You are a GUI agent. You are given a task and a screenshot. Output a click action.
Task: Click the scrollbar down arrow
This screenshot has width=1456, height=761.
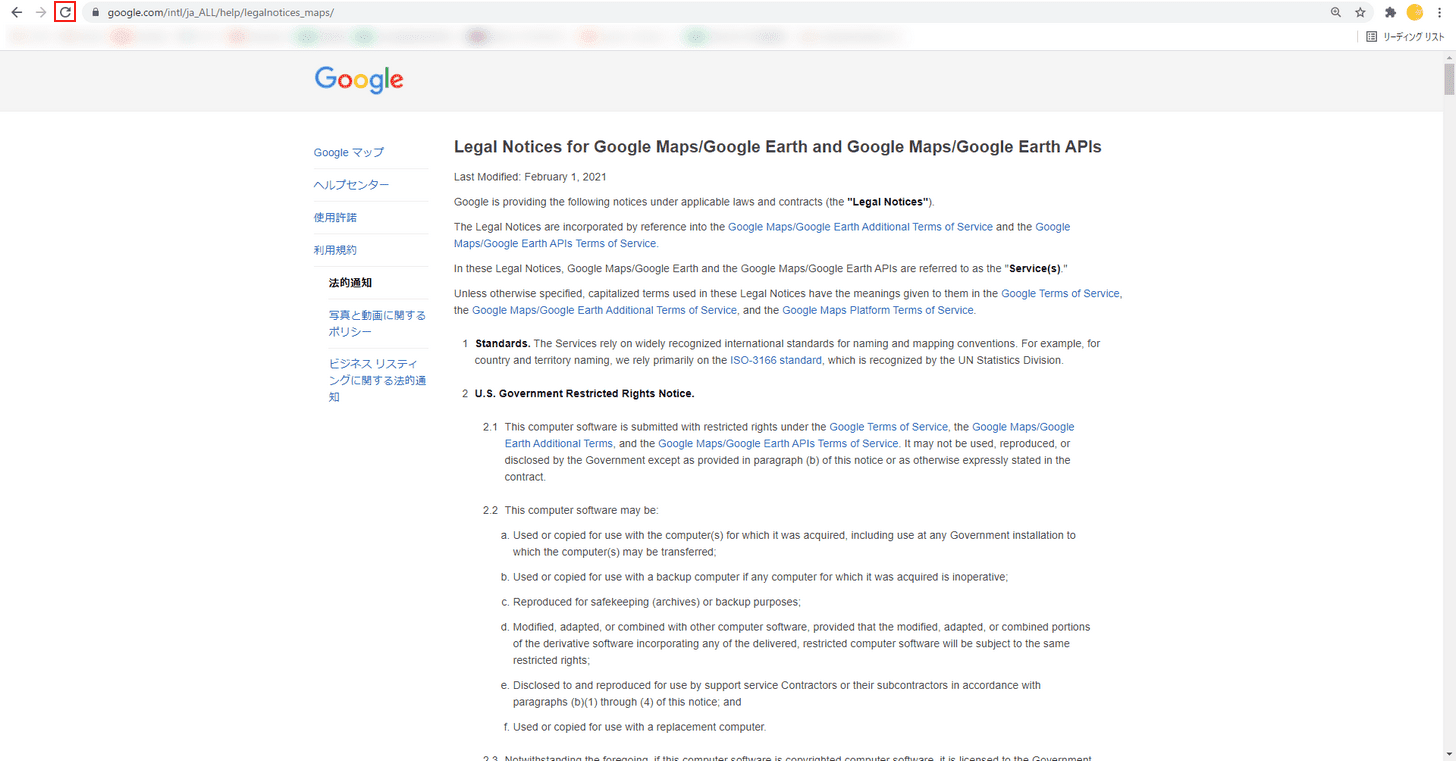[1449, 754]
